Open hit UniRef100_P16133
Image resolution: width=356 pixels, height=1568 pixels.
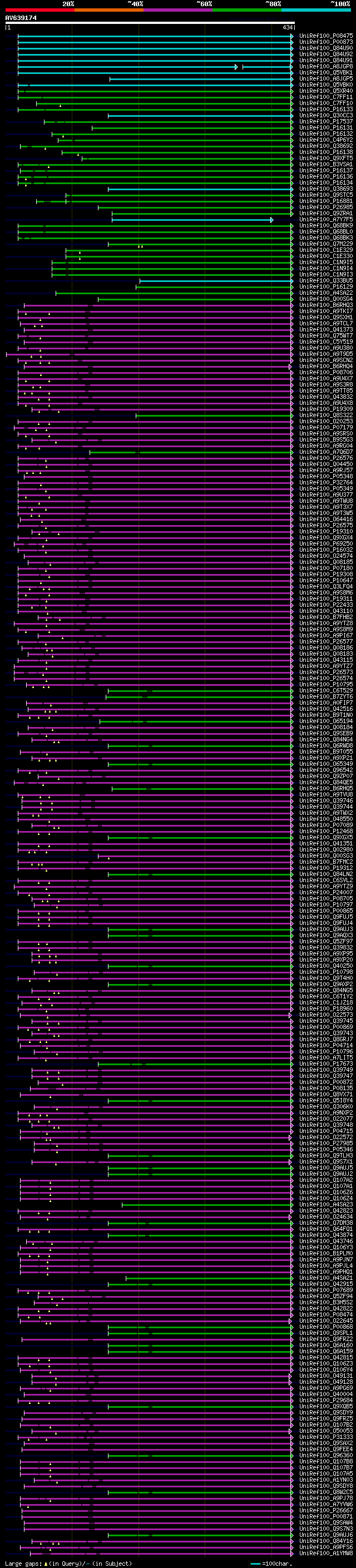(x=325, y=110)
